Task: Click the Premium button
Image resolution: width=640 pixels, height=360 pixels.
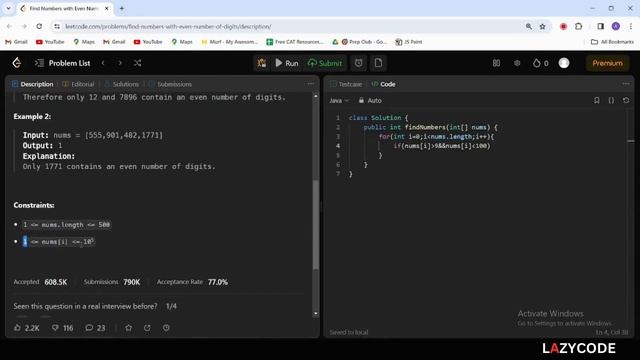Action: [x=607, y=63]
